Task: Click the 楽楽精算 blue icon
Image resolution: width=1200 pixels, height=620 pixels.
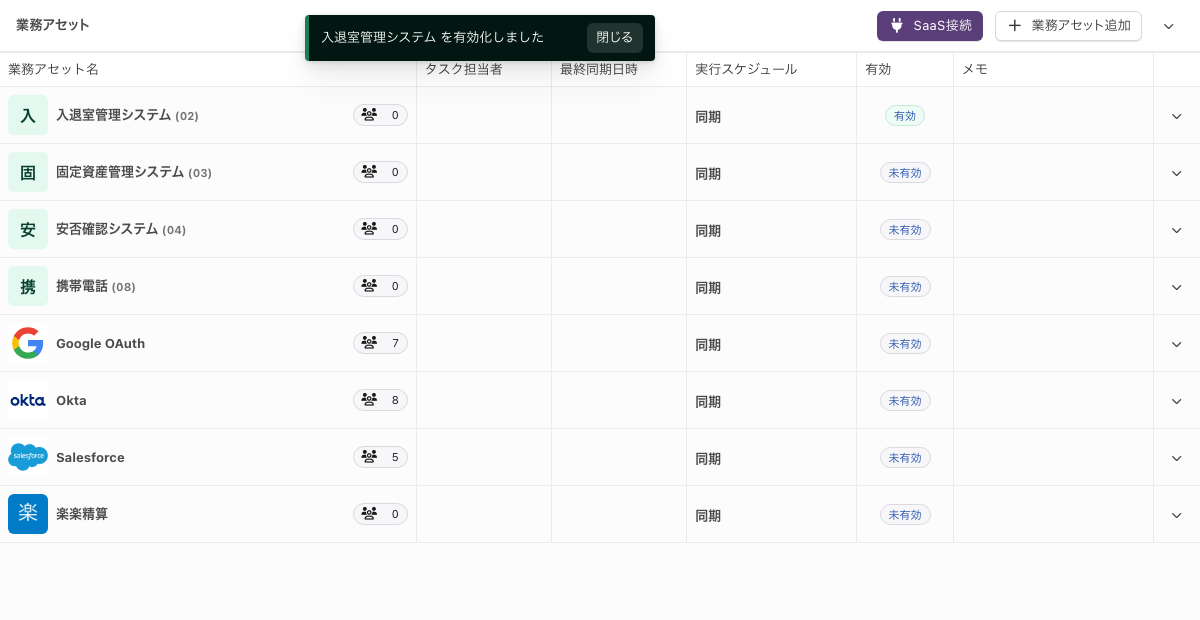Action: (28, 514)
